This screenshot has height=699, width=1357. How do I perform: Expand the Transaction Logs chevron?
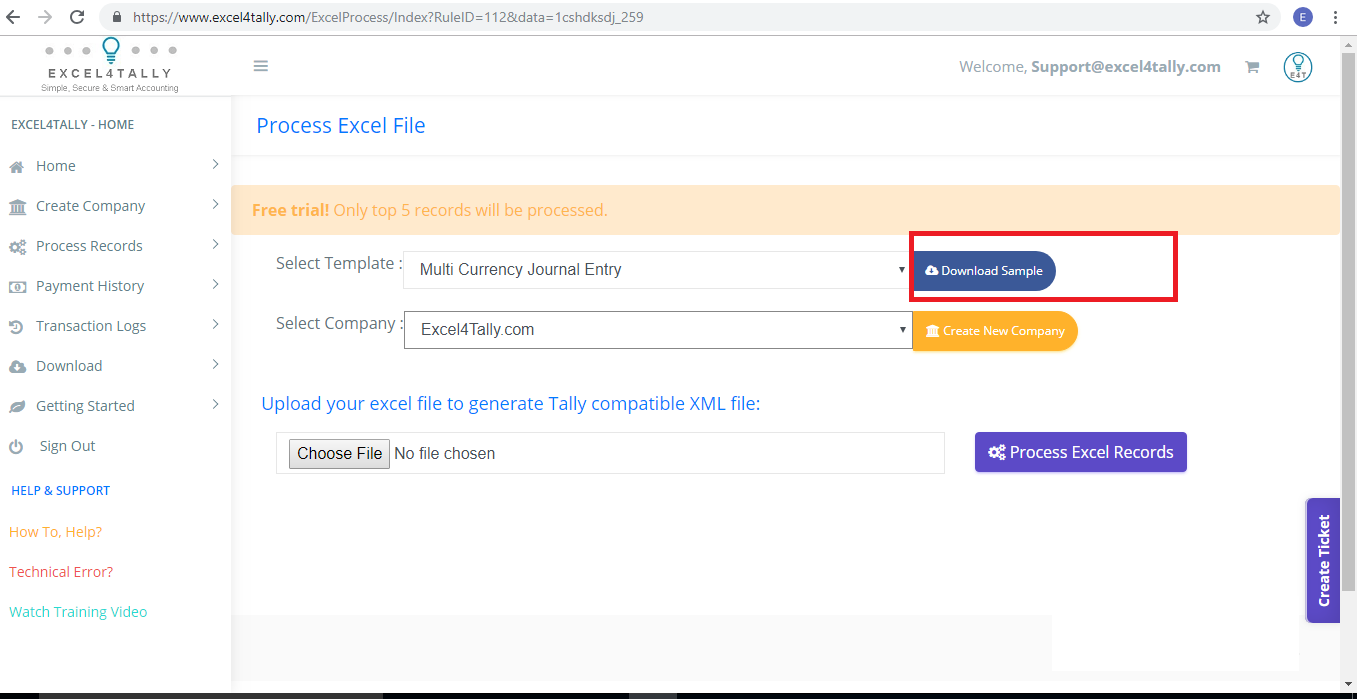tap(215, 325)
